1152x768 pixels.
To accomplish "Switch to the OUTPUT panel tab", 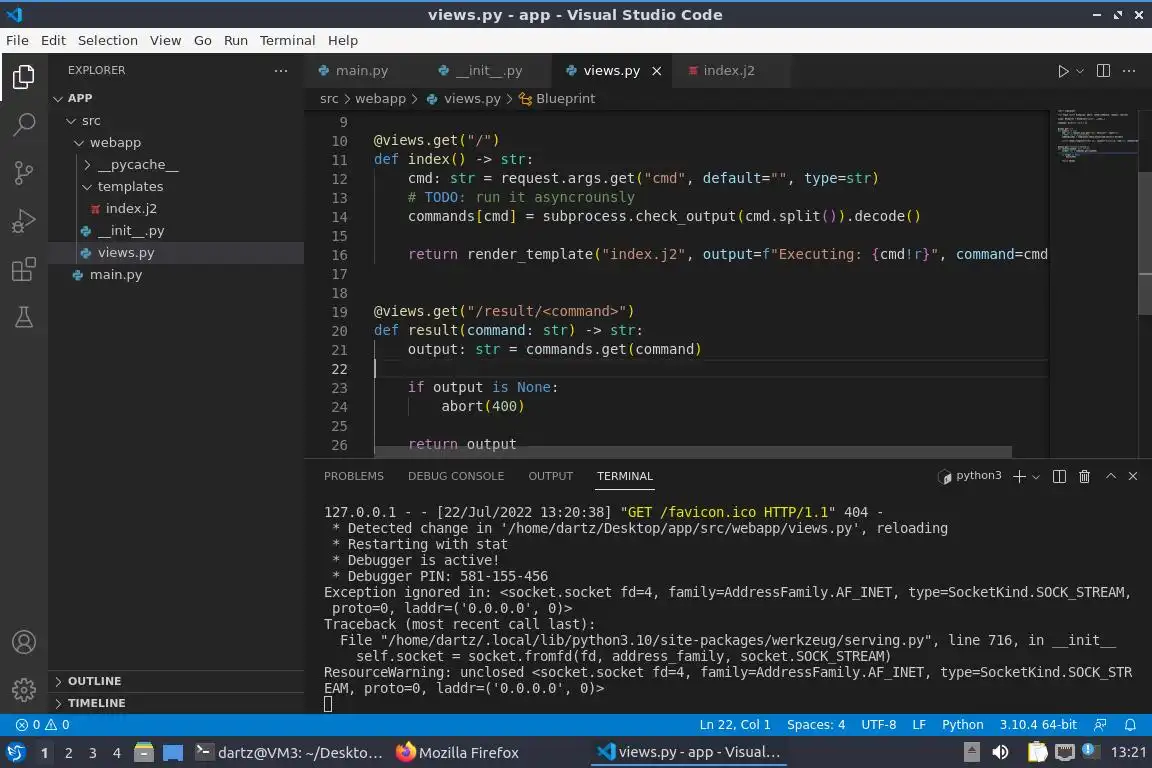I will pos(550,476).
